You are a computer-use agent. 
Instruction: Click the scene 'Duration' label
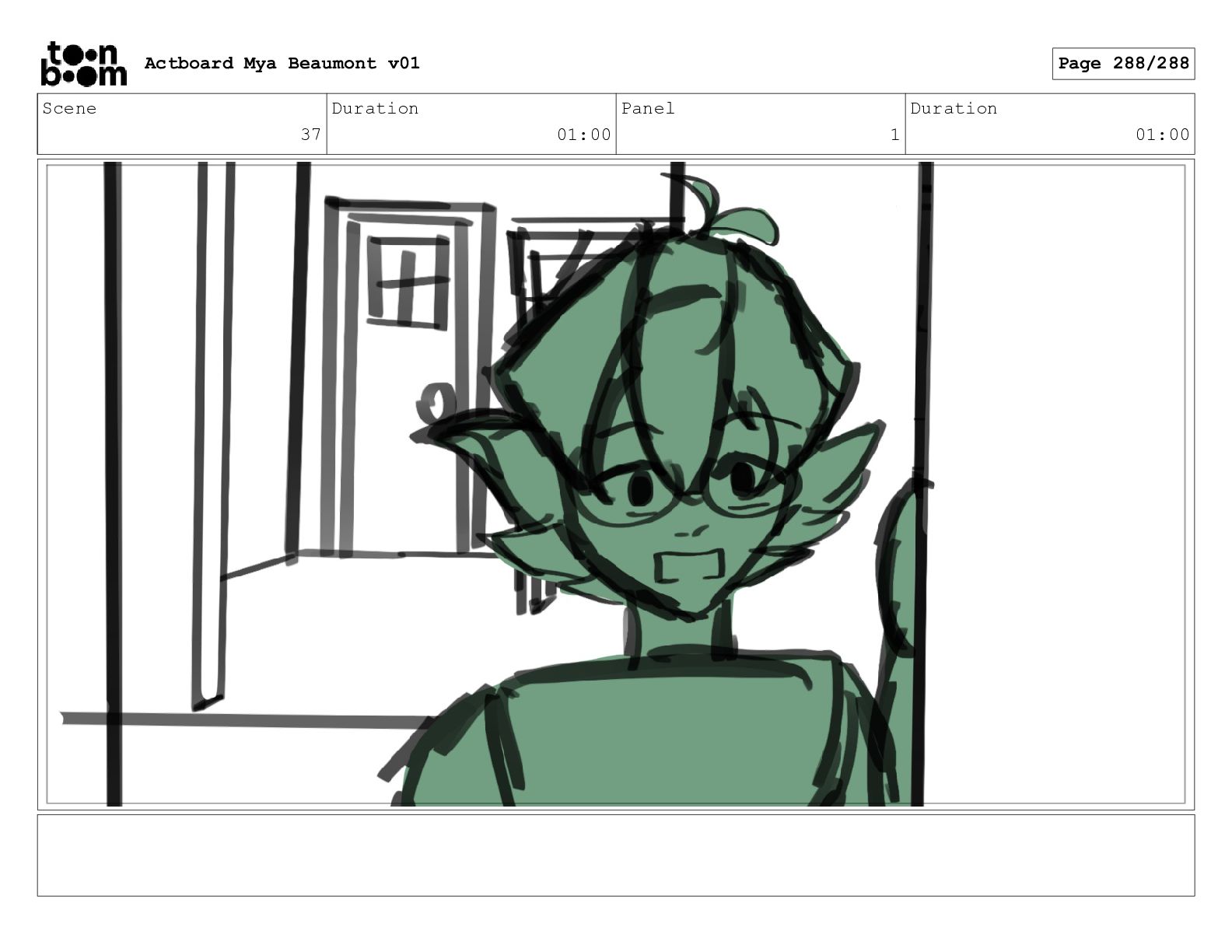[375, 108]
